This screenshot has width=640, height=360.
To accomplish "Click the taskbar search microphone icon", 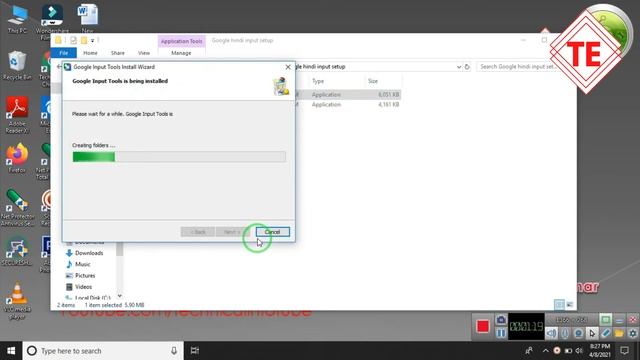I will coord(174,351).
